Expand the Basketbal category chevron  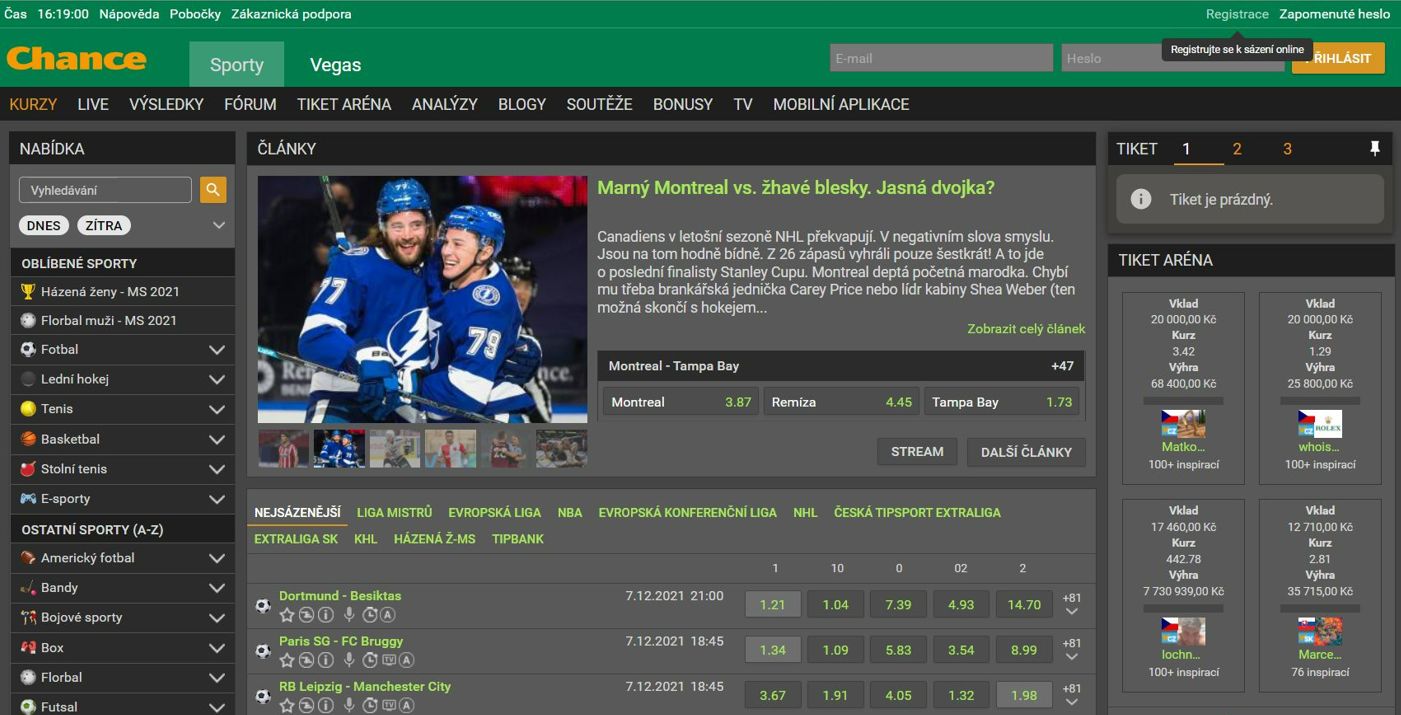click(216, 439)
